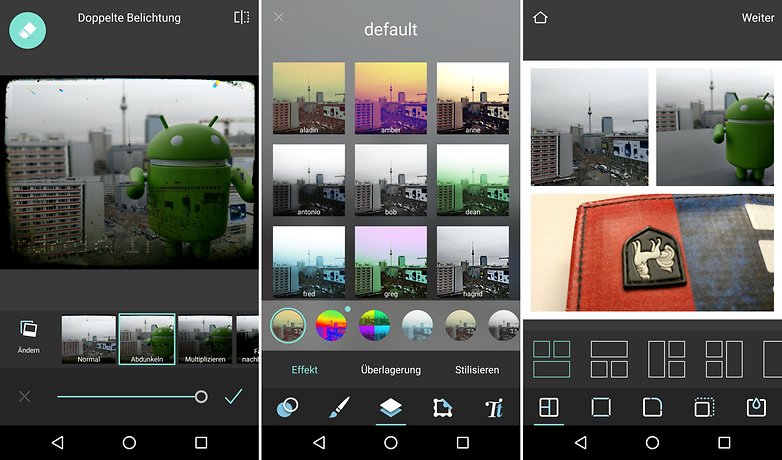
Task: Apply the amber filter
Action: tap(391, 98)
